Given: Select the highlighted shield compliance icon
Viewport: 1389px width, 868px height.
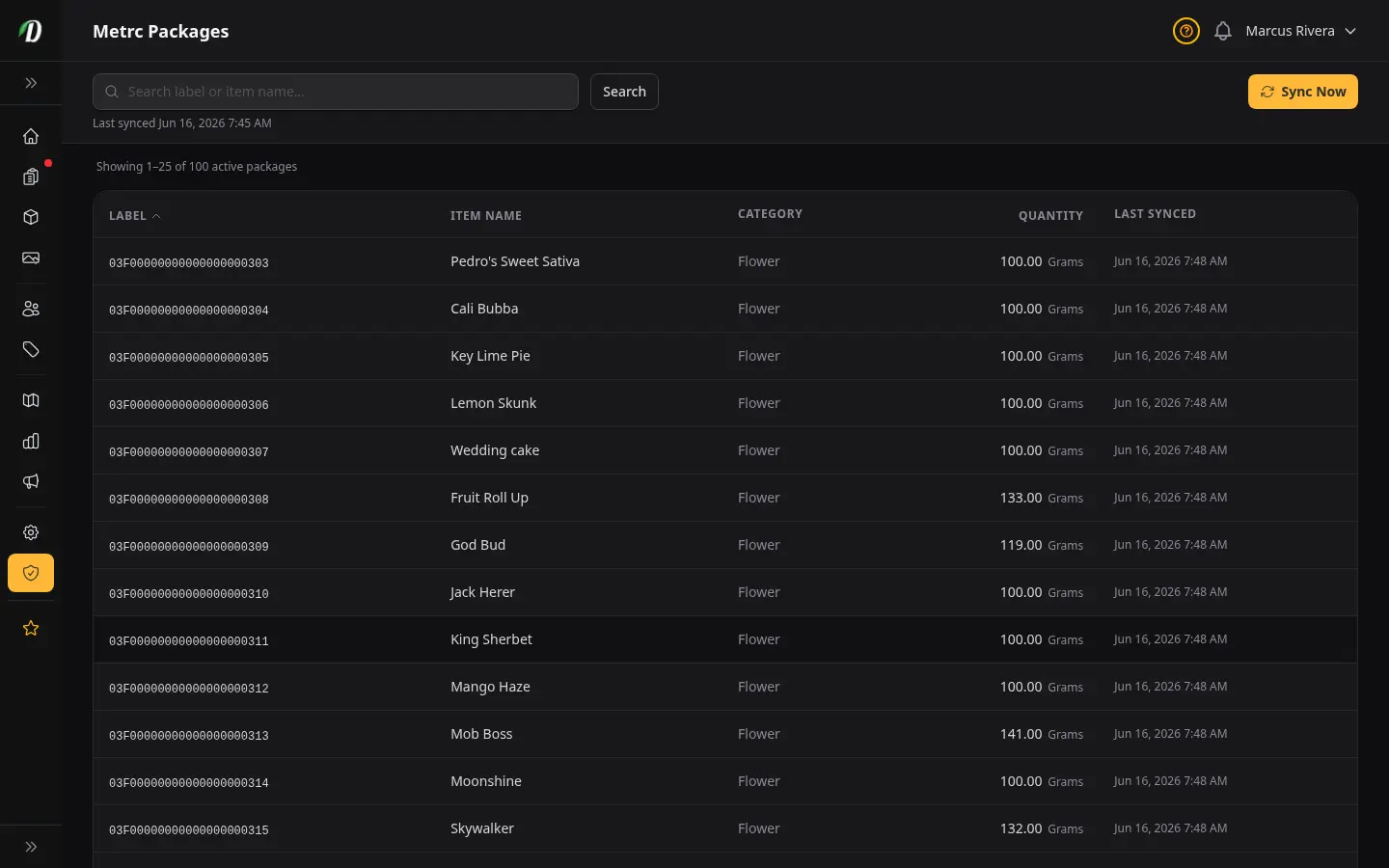Looking at the screenshot, I should pos(31,573).
